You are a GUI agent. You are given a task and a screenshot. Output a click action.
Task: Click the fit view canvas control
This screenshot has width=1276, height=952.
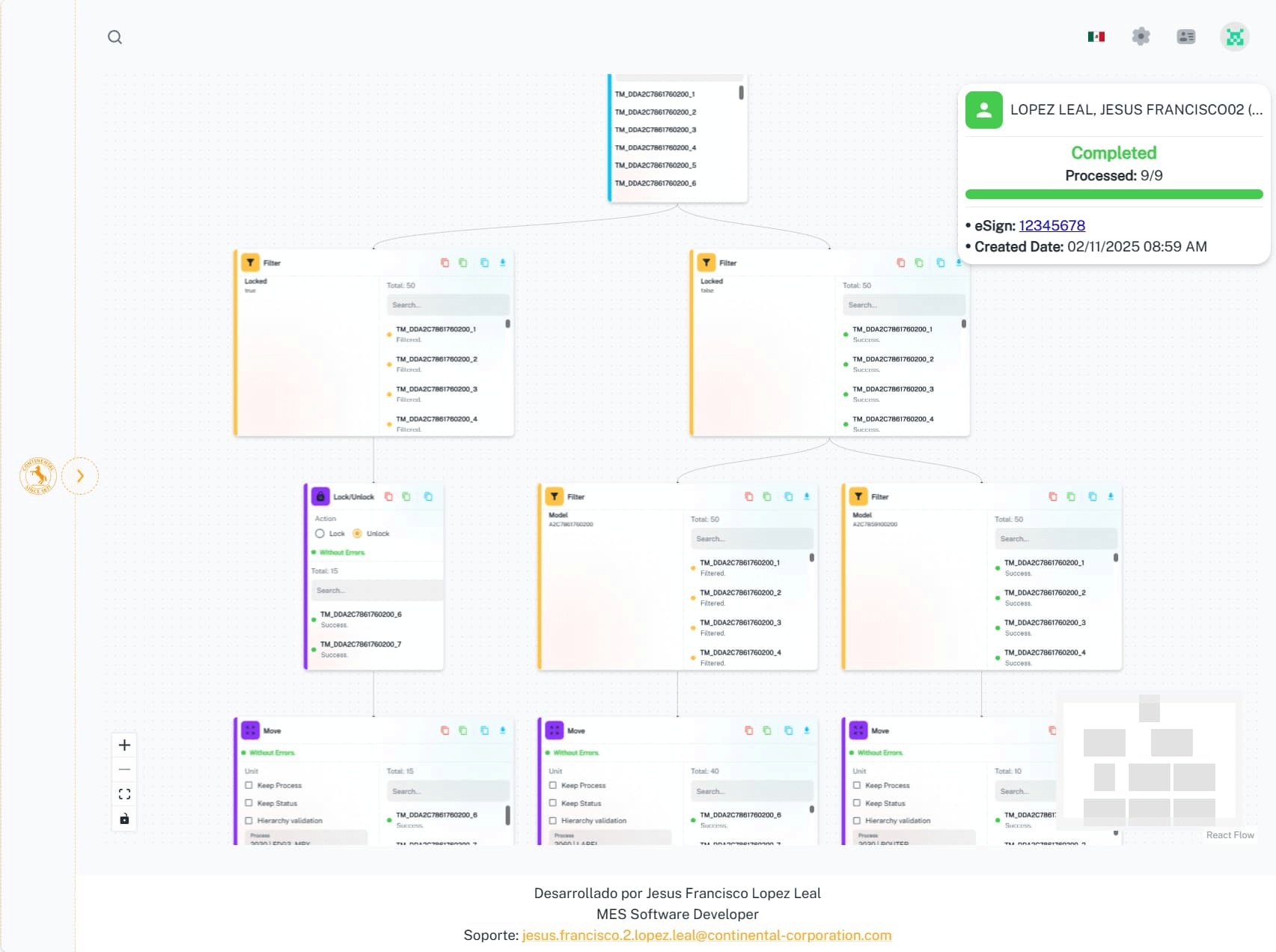point(125,794)
